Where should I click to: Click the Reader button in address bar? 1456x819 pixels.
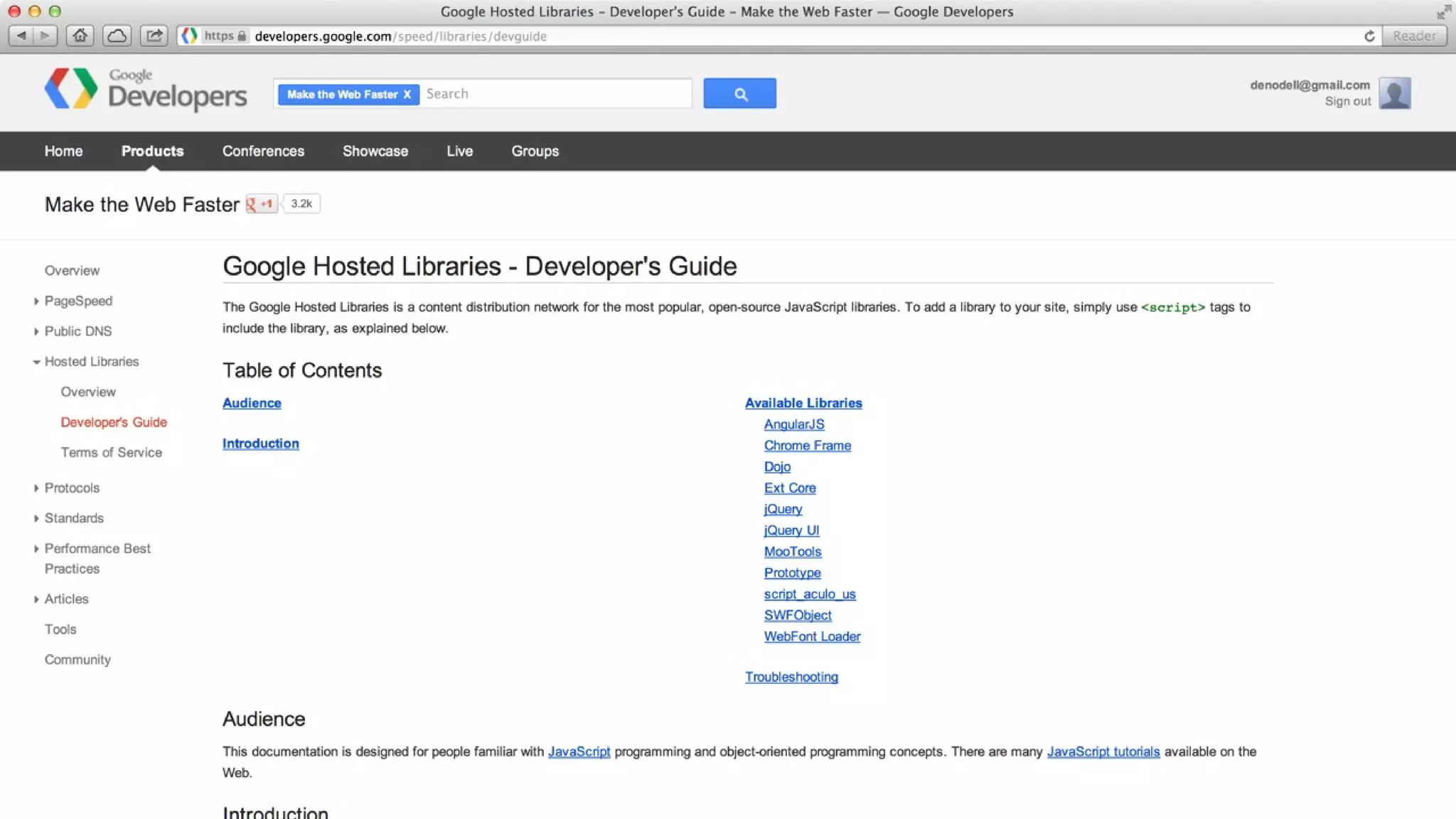coord(1413,36)
